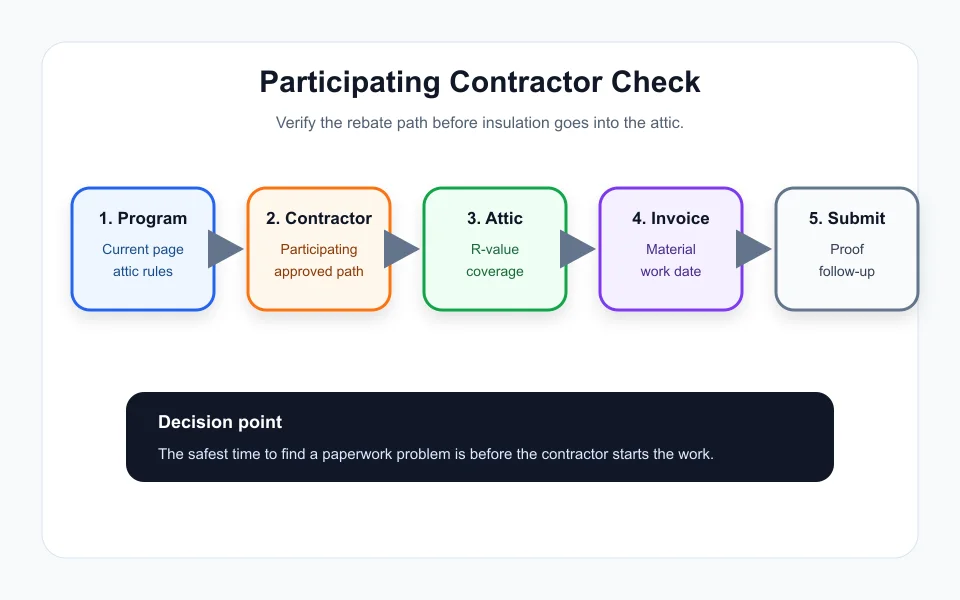Select the 1. Program step box
The width and height of the screenshot is (960, 600).
pyautogui.click(x=143, y=249)
